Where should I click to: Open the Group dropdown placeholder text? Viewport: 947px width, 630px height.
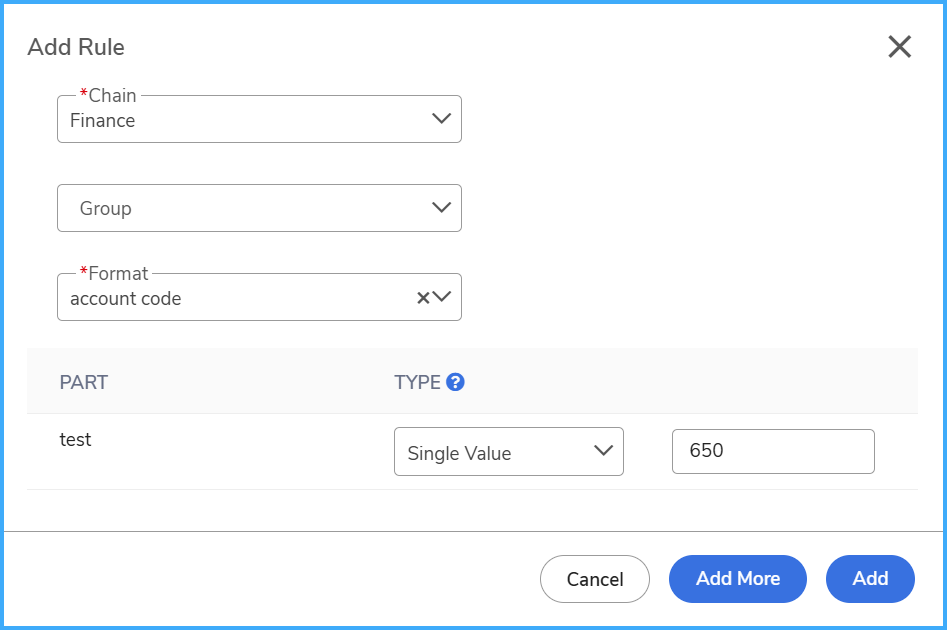(106, 208)
